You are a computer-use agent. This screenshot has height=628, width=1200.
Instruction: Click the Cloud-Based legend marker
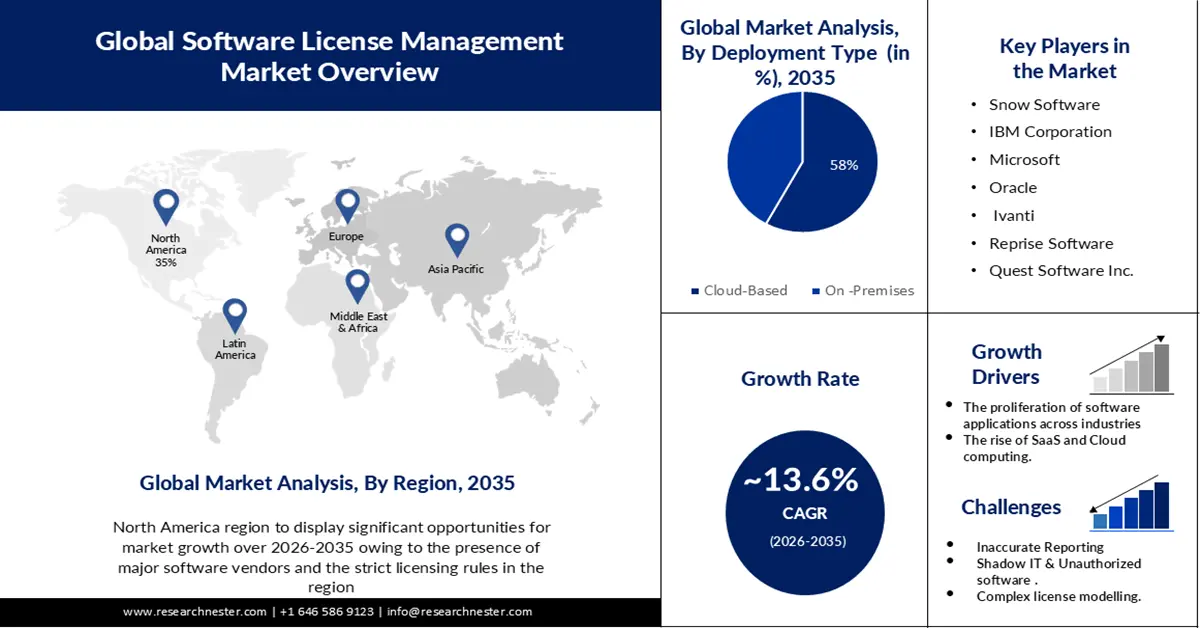pos(694,291)
